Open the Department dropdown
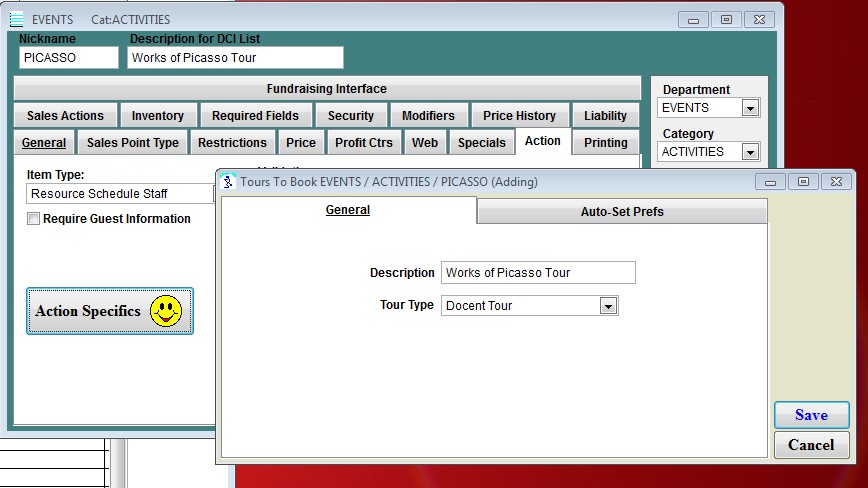The image size is (868, 488). click(x=750, y=108)
